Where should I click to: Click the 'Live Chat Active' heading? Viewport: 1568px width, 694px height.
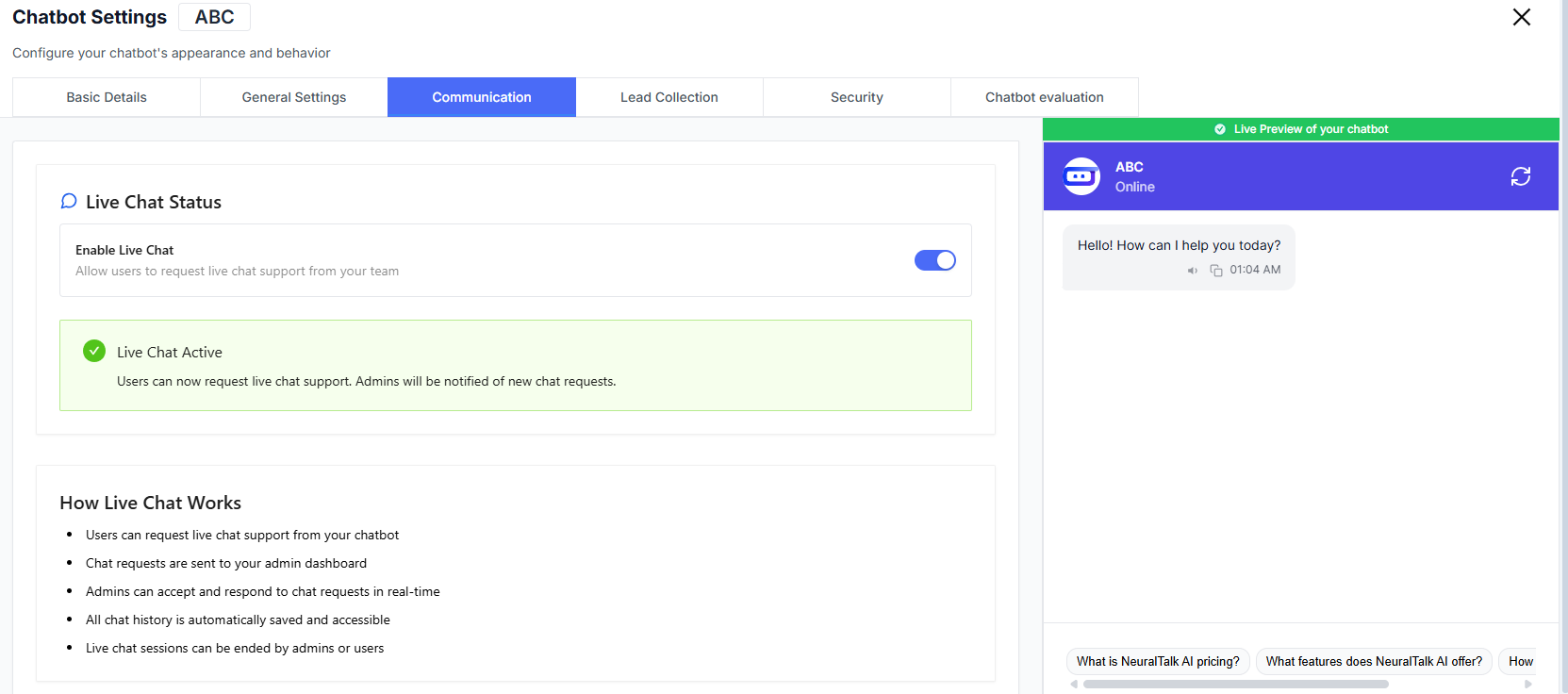[170, 352]
